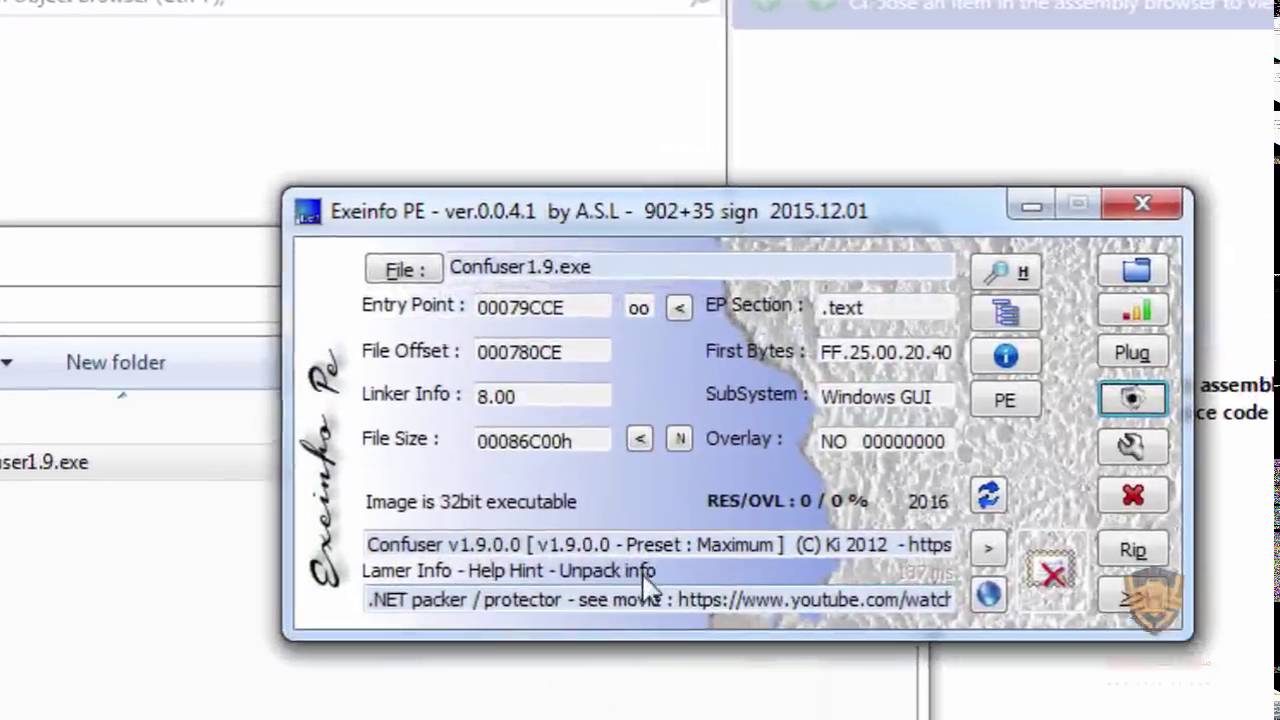This screenshot has height=720, width=1280.
Task: Click the Confuser v1.9.0.0 detection result line
Action: pos(659,545)
